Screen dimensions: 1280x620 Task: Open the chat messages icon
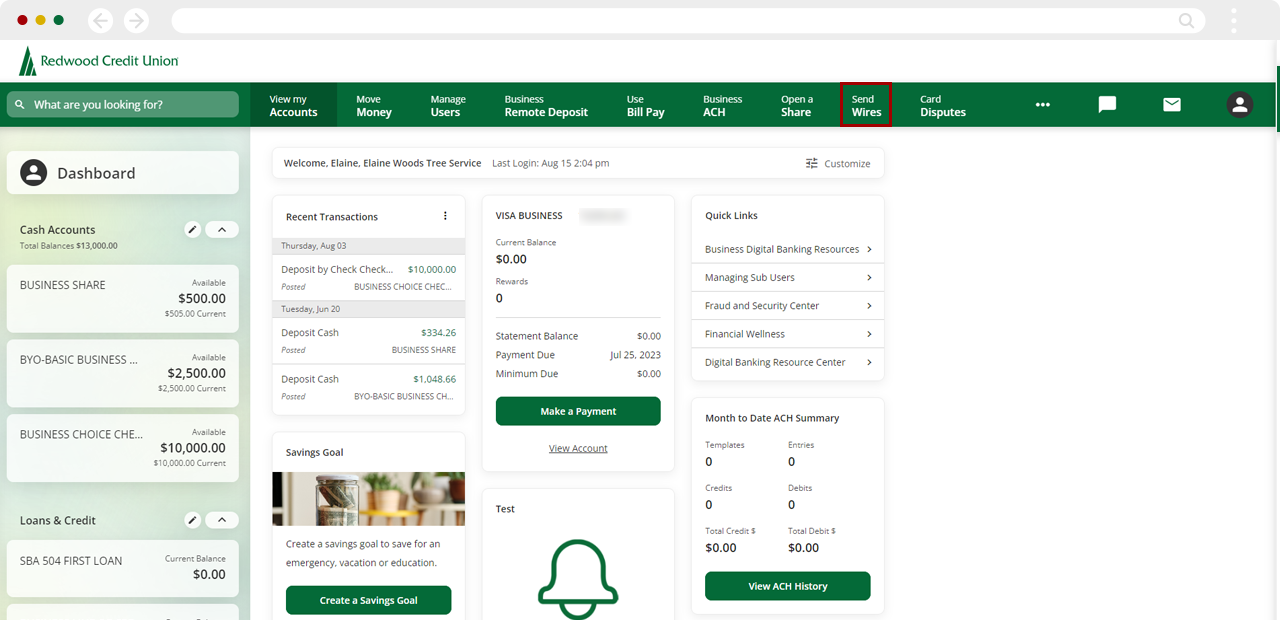tap(1107, 104)
